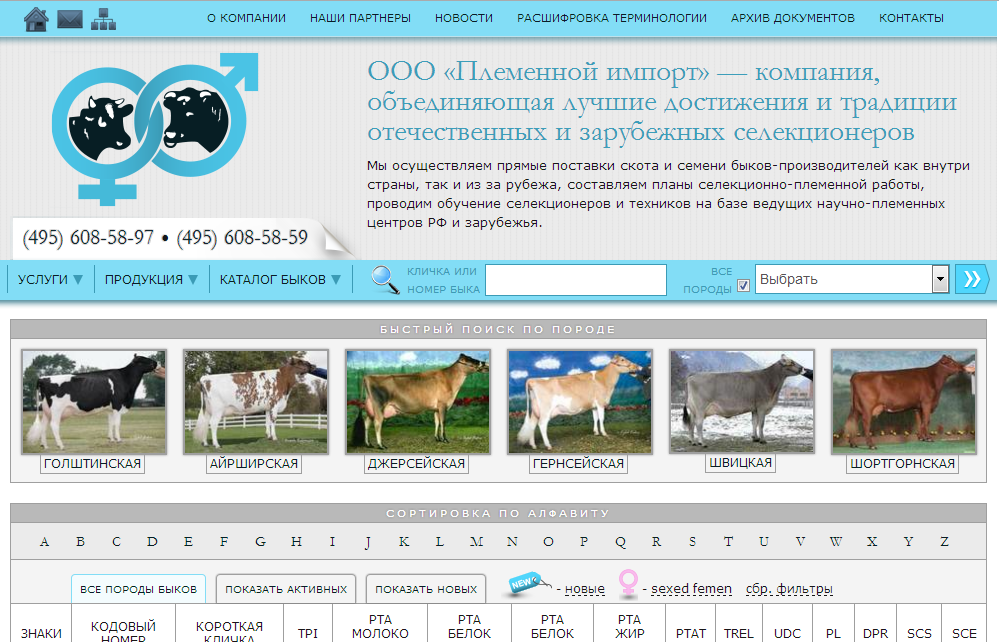This screenshot has width=999, height=642.
Task: Click the sexed femen filter link
Action: click(691, 589)
